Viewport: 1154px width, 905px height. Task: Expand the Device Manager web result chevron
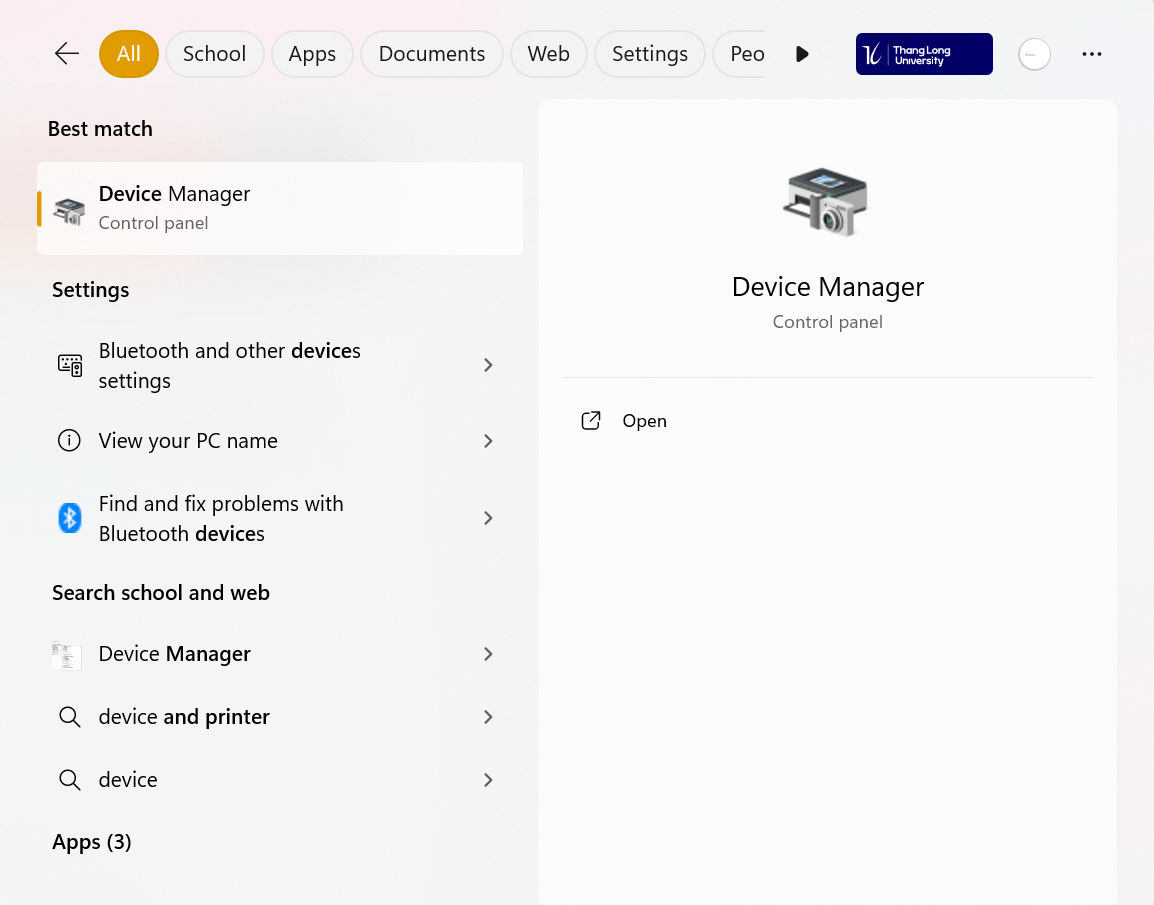pos(488,654)
